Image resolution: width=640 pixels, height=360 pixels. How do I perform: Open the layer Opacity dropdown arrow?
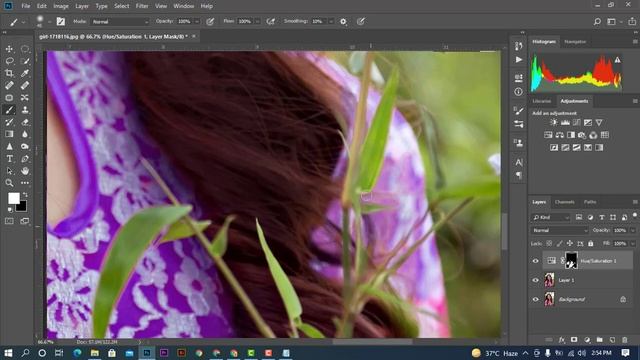click(633, 230)
